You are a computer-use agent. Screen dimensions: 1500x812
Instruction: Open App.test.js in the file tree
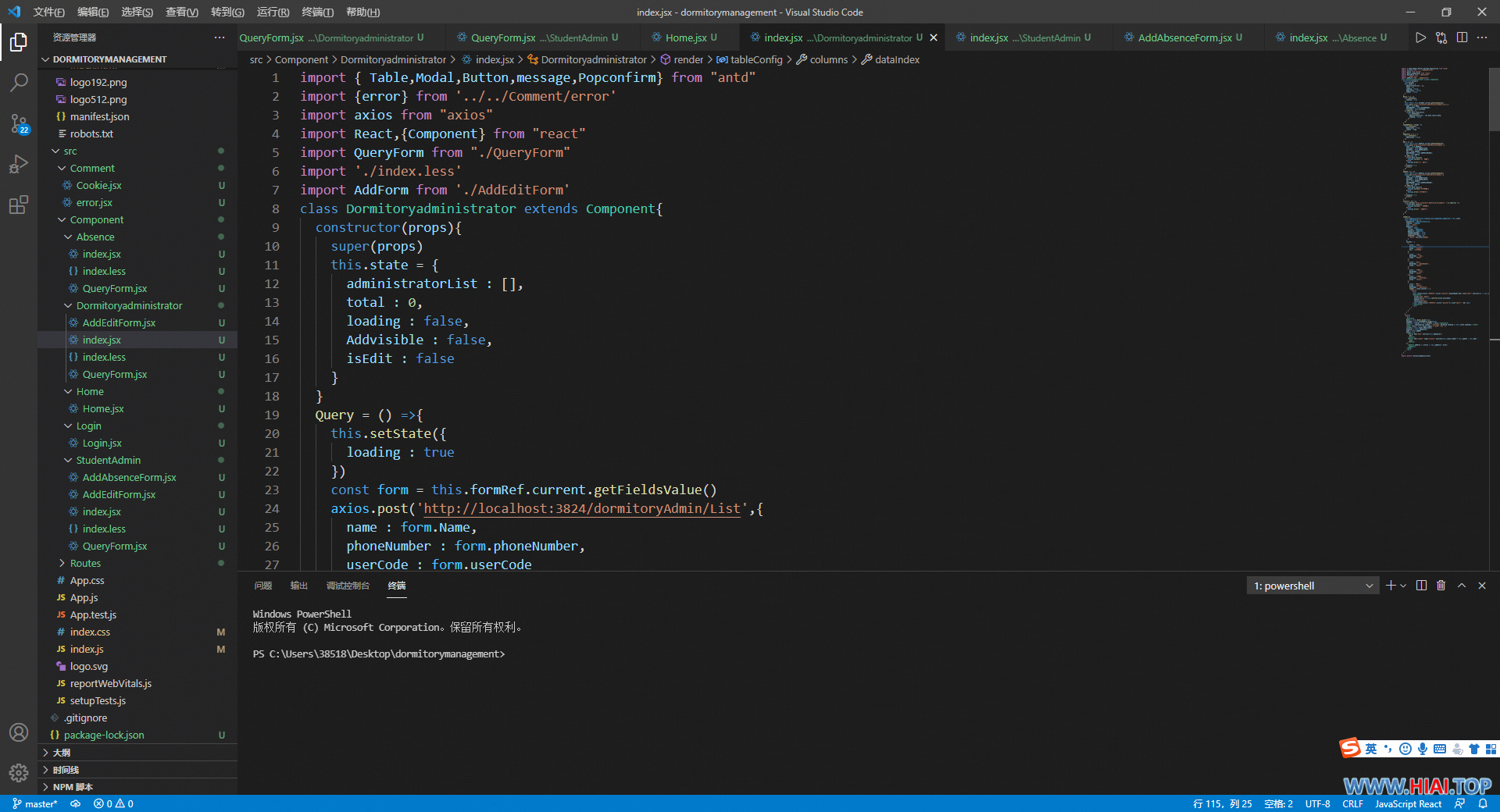tap(93, 614)
